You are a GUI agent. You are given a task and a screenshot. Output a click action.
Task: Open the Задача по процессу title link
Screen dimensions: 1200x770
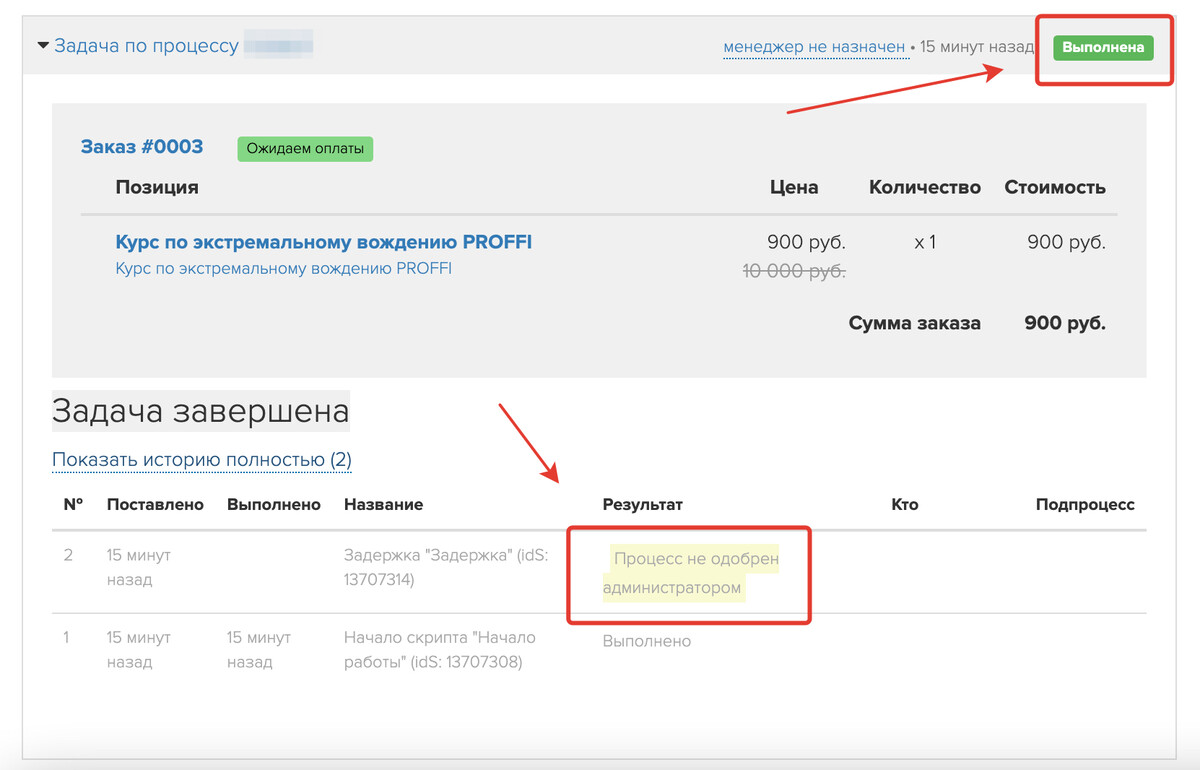click(x=146, y=46)
